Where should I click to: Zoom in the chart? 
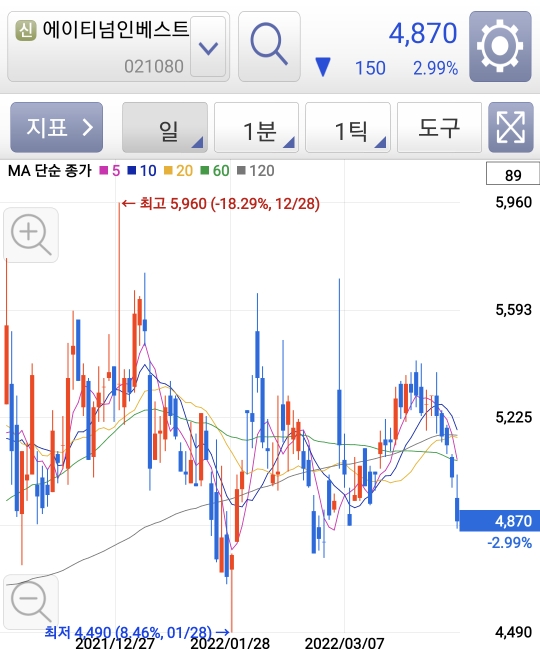tap(31, 235)
